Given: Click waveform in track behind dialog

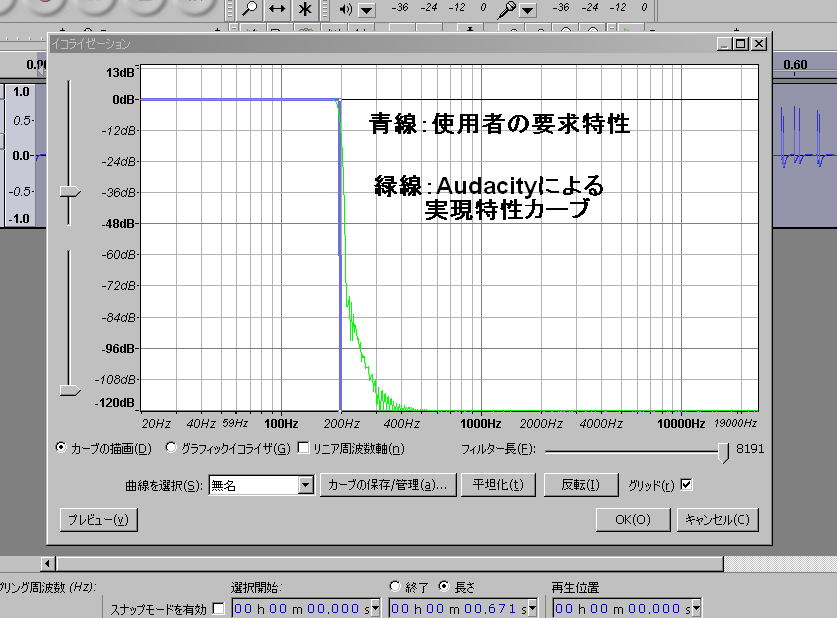Looking at the screenshot, I should pyautogui.click(x=805, y=155).
